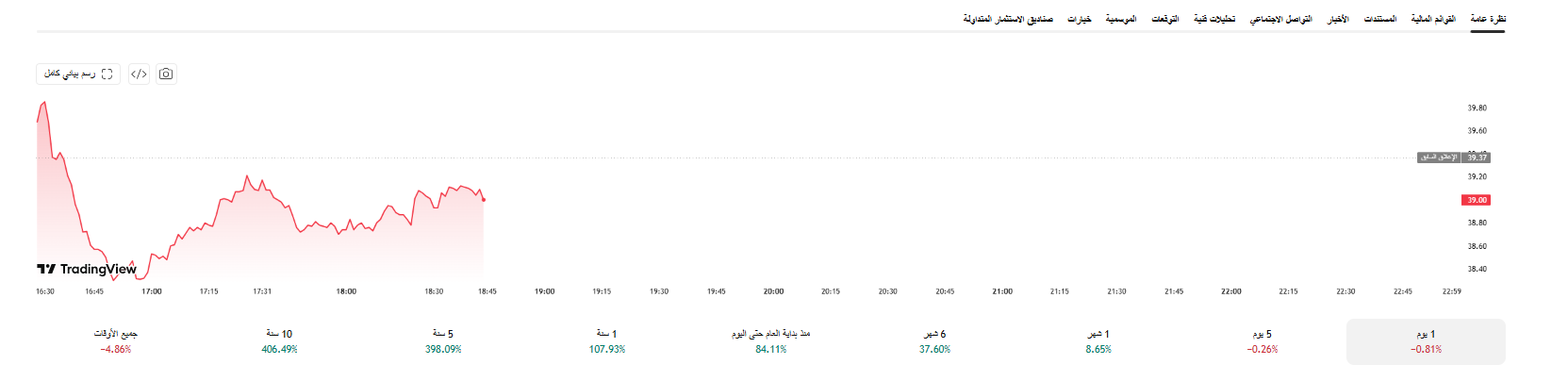Open the Overview tab (نظرة عامة)
The image size is (1568, 381).
(x=1488, y=19)
